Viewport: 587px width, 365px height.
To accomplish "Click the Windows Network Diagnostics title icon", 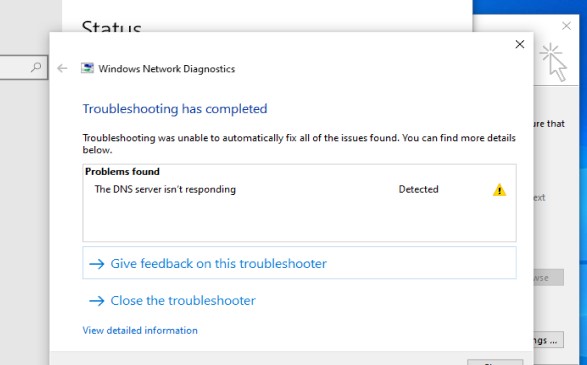I will point(87,68).
